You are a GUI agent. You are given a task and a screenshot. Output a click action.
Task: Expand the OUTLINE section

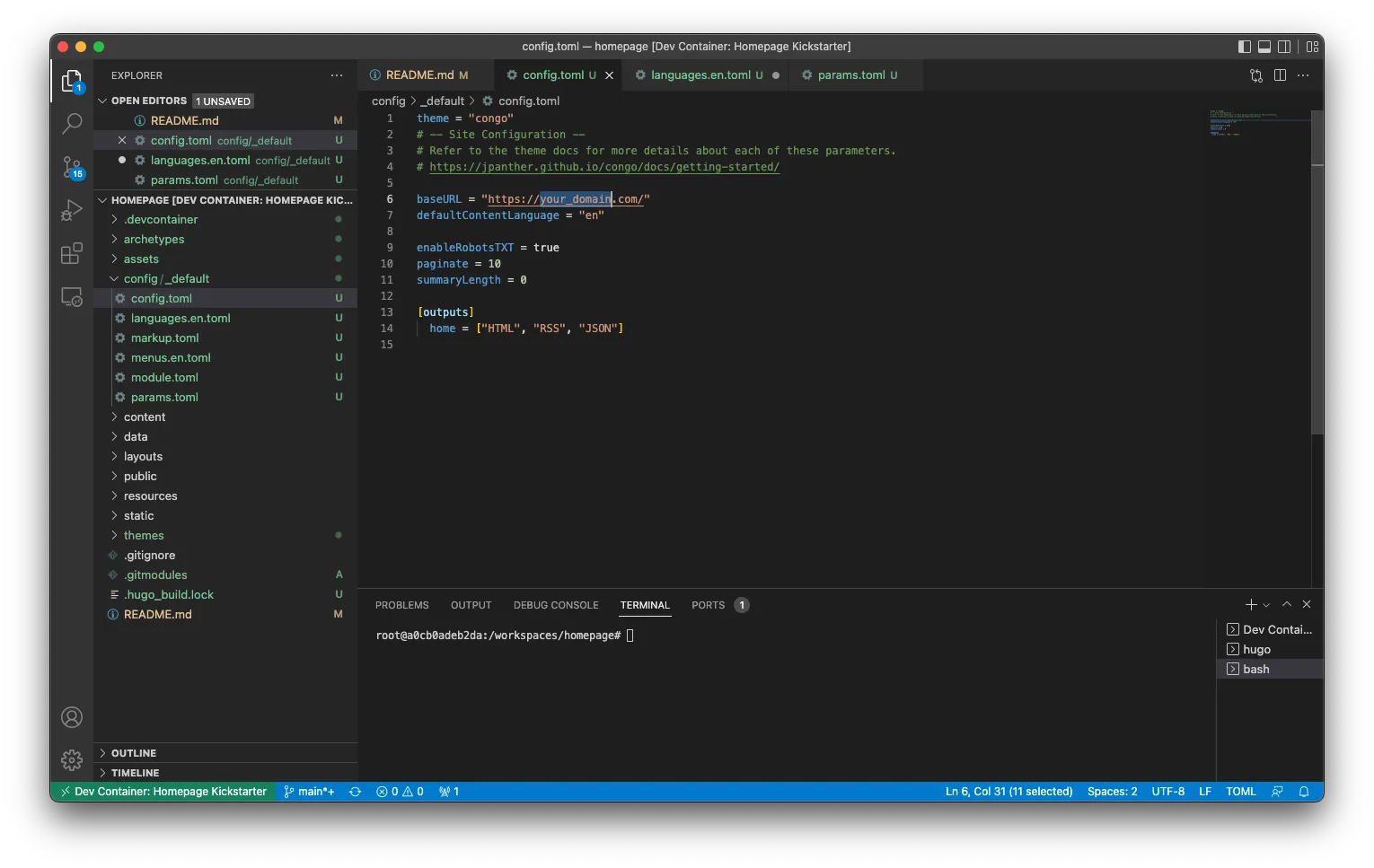pos(134,753)
